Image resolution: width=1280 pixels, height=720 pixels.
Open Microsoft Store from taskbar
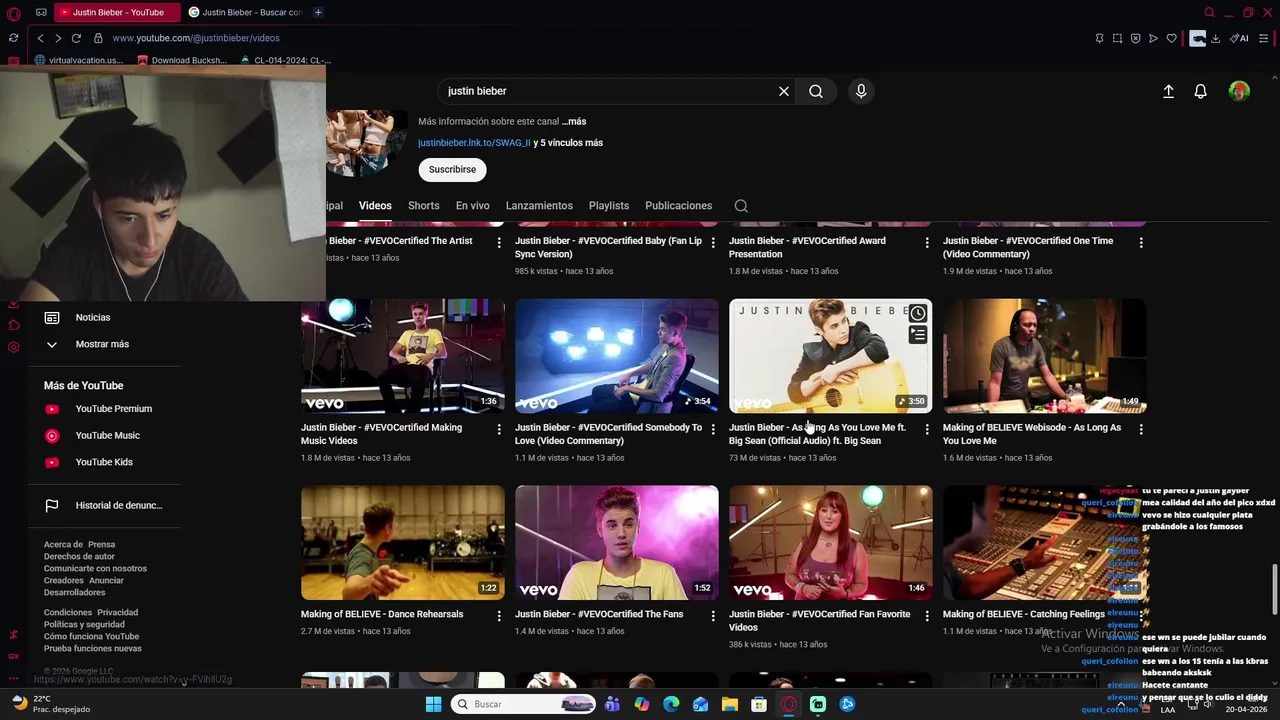pos(759,704)
